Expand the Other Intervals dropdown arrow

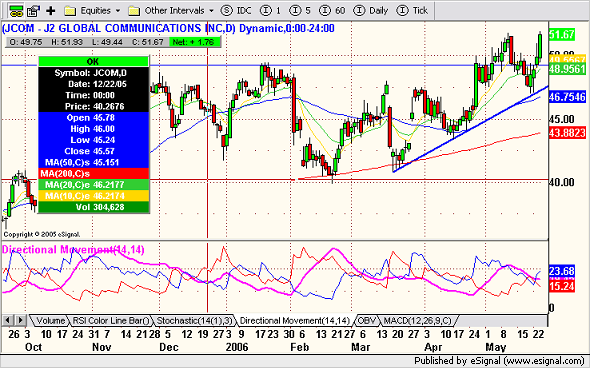pyautogui.click(x=211, y=11)
